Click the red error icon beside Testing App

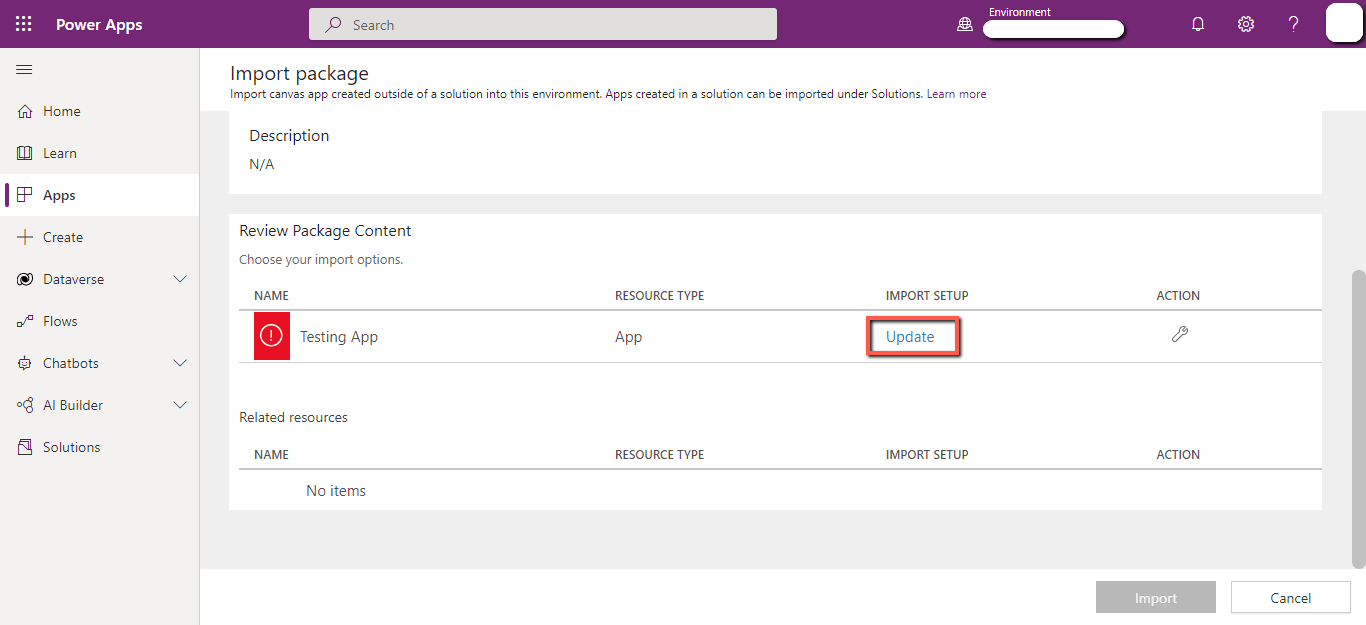[271, 336]
